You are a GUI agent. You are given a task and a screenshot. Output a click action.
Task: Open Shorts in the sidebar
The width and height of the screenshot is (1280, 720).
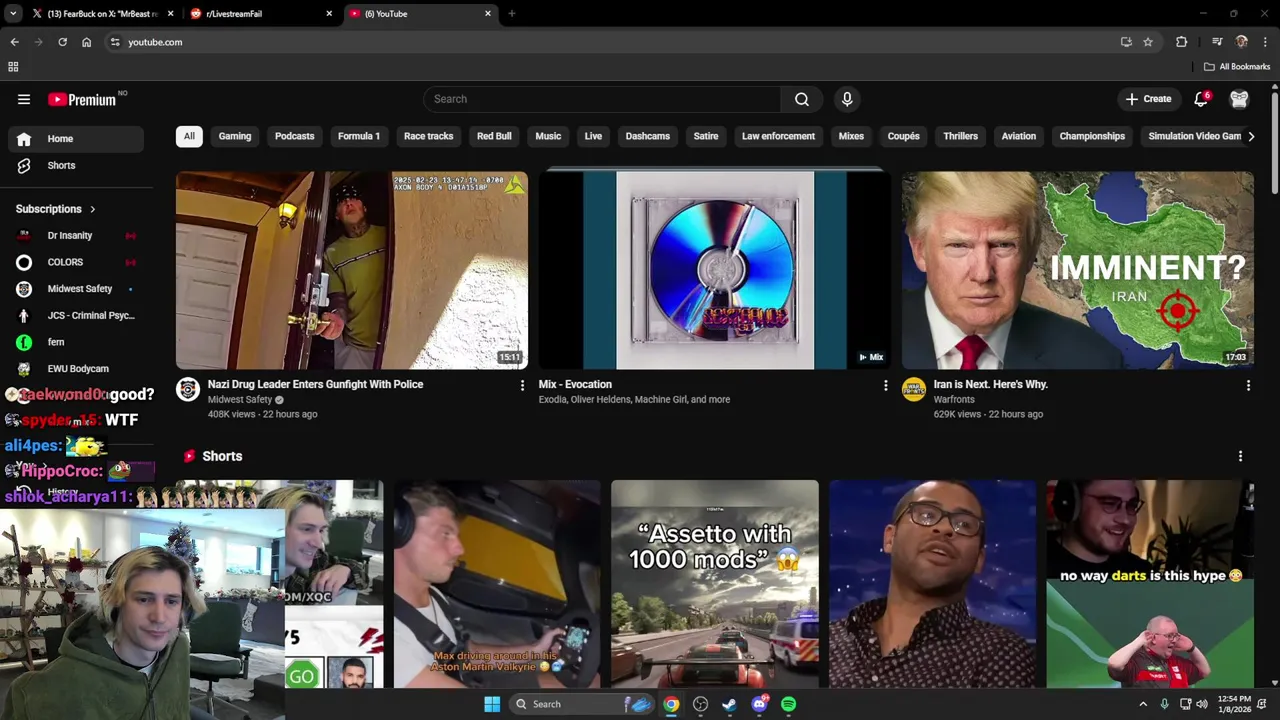click(76, 165)
